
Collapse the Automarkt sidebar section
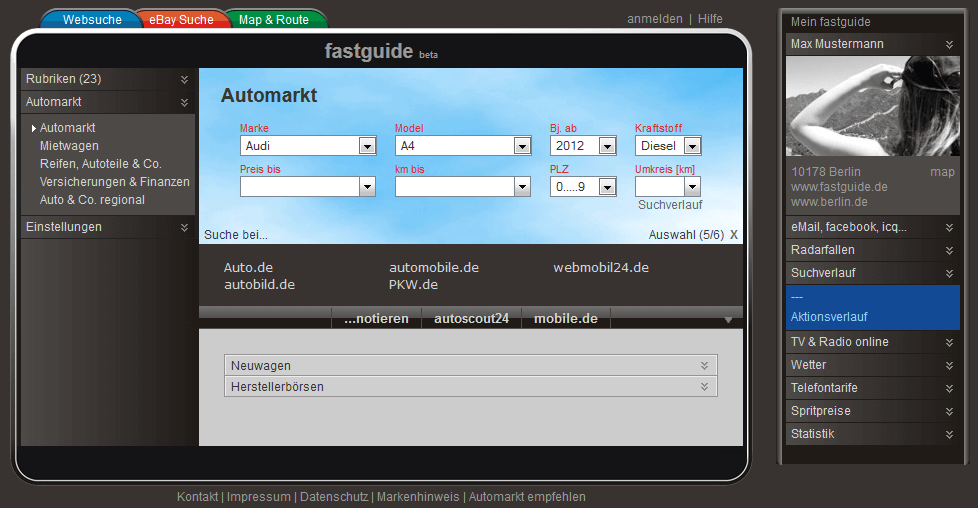[x=107, y=102]
